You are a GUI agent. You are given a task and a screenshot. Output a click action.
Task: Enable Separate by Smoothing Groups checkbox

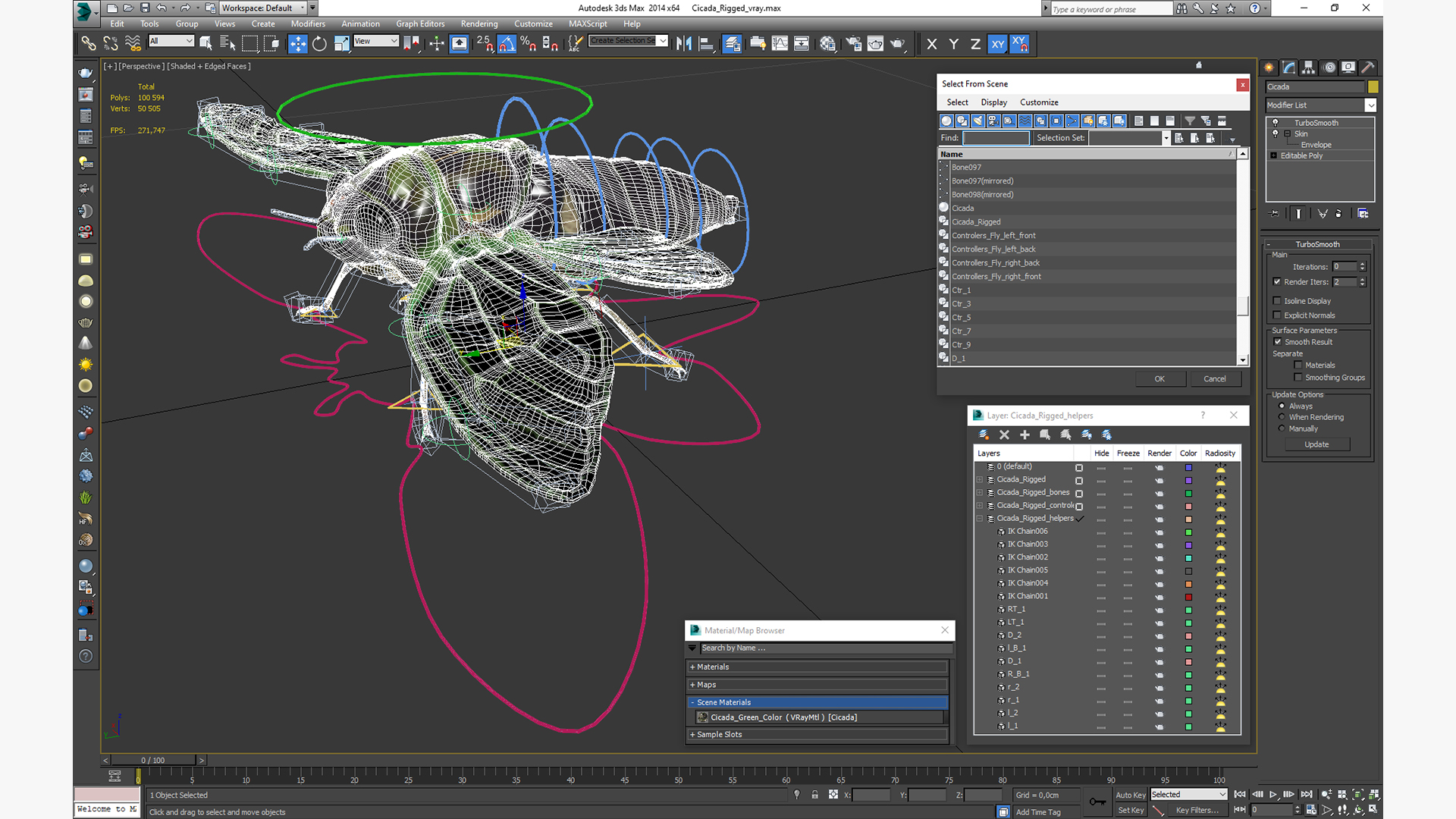(x=1298, y=378)
